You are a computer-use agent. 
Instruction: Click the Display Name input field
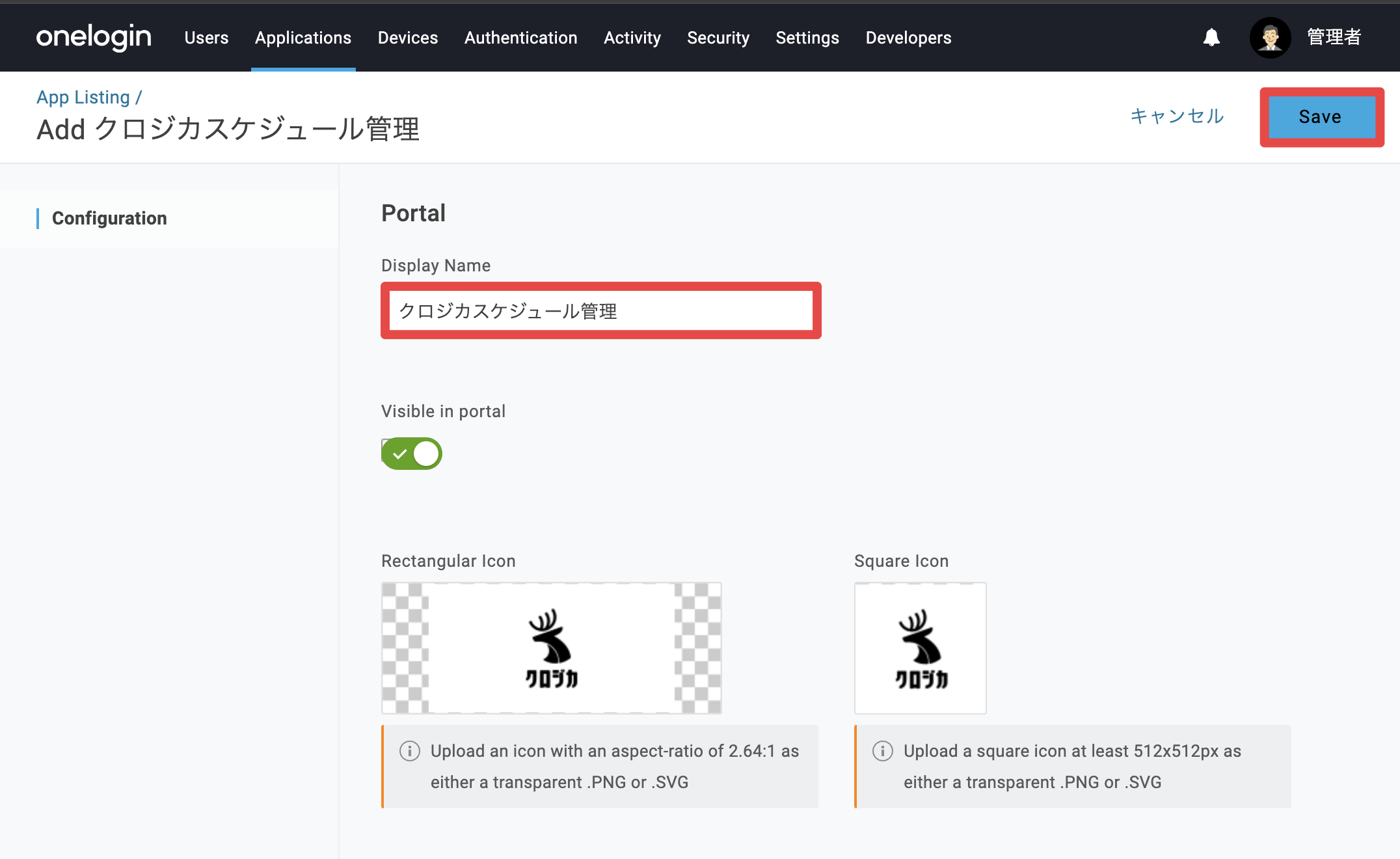(x=601, y=311)
